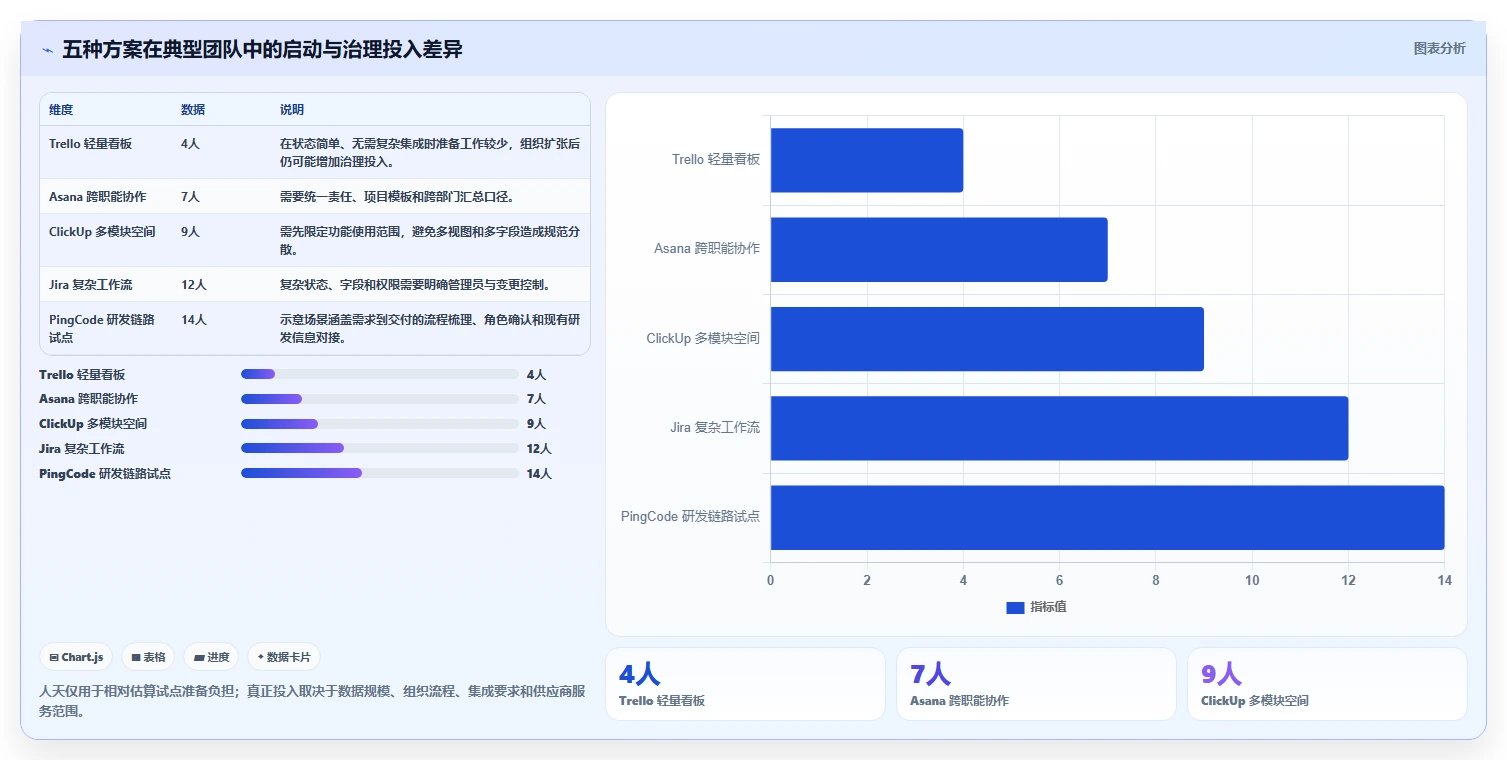The width and height of the screenshot is (1507, 760).
Task: Click the description starting 在状态简单、无需复杂集成时
Action: pos(430,153)
